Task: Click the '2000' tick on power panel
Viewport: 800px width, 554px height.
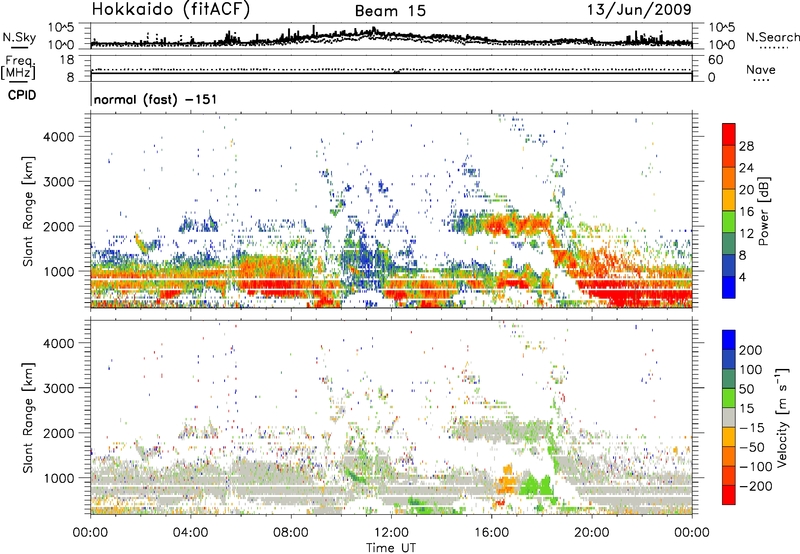Action: 59,226
